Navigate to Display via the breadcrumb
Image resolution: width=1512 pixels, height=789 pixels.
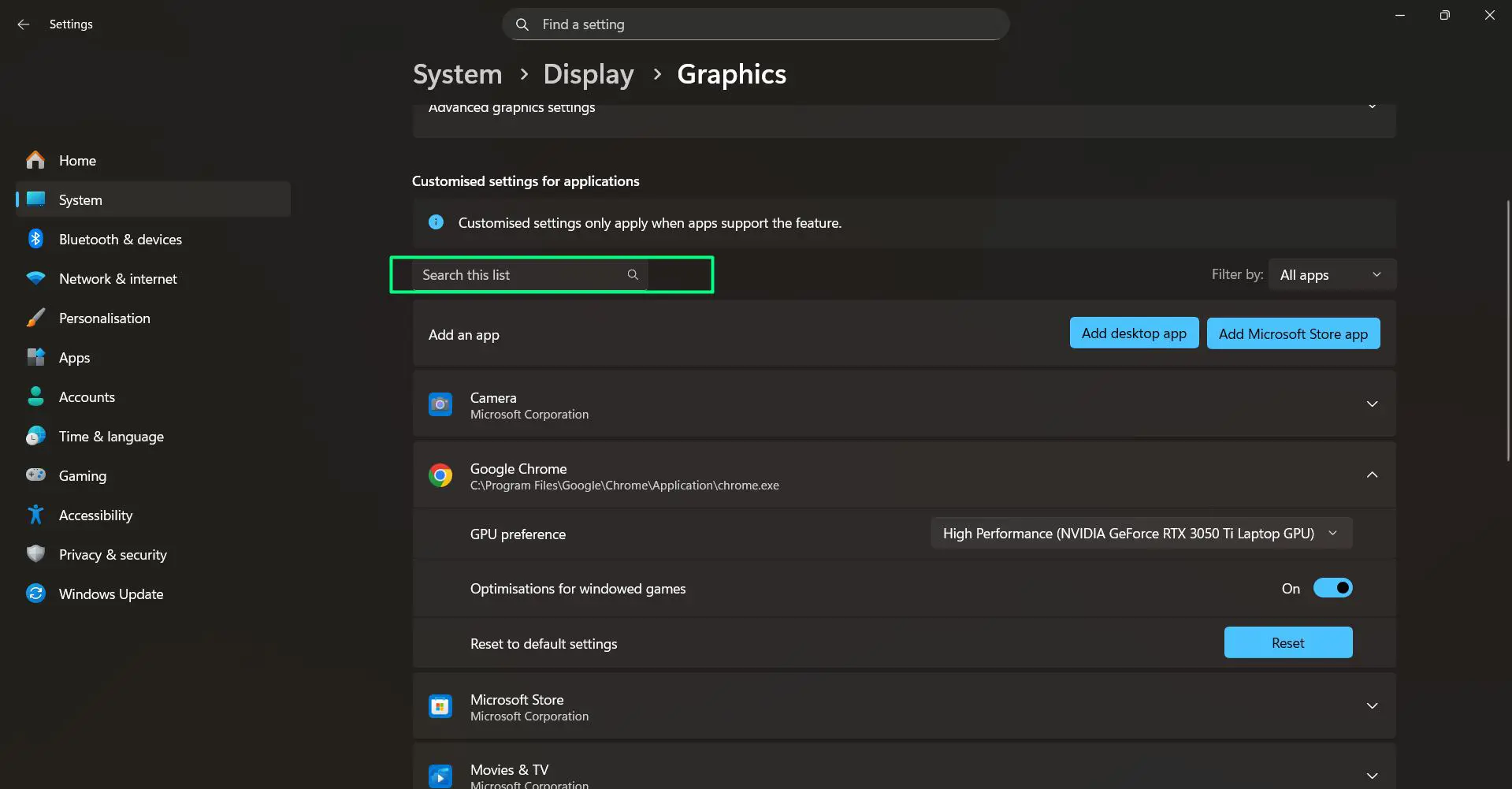tap(588, 73)
